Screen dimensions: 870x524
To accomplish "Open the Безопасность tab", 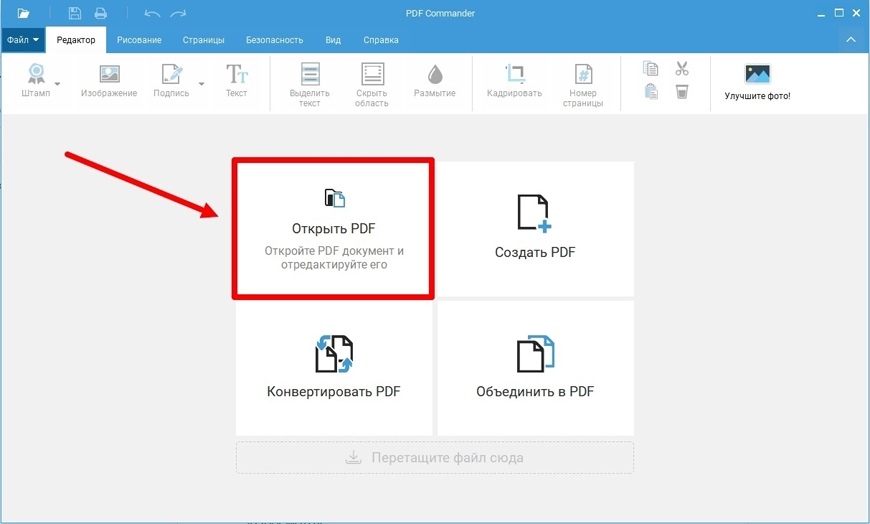I will tap(275, 40).
